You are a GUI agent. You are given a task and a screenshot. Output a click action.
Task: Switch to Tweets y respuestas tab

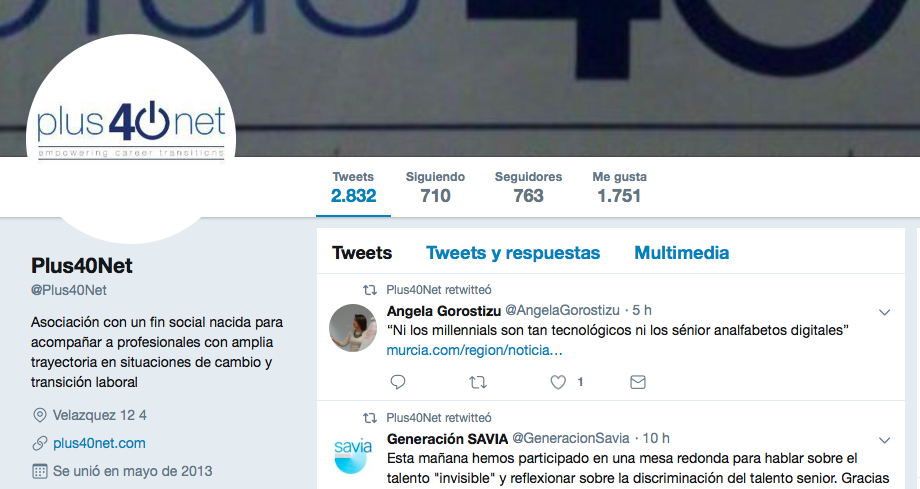pos(513,253)
